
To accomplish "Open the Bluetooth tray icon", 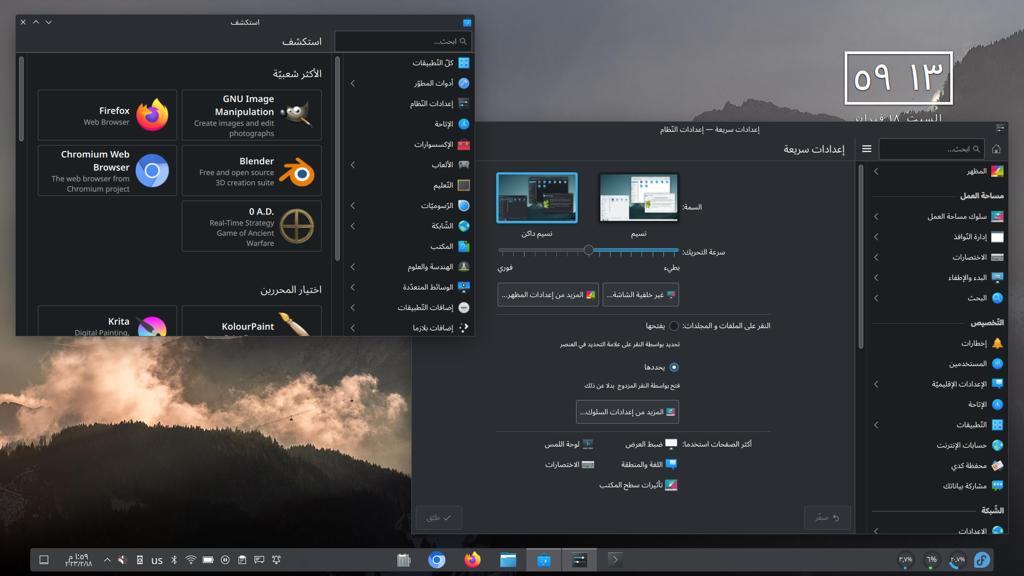I will (x=174, y=560).
